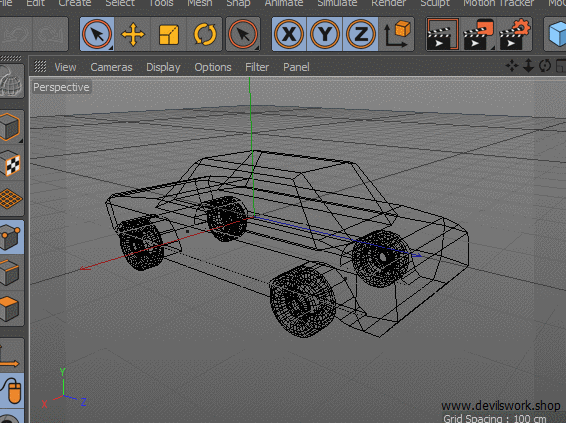The height and width of the screenshot is (423, 566).
Task: Open the viewport Filter menu
Action: tap(257, 67)
